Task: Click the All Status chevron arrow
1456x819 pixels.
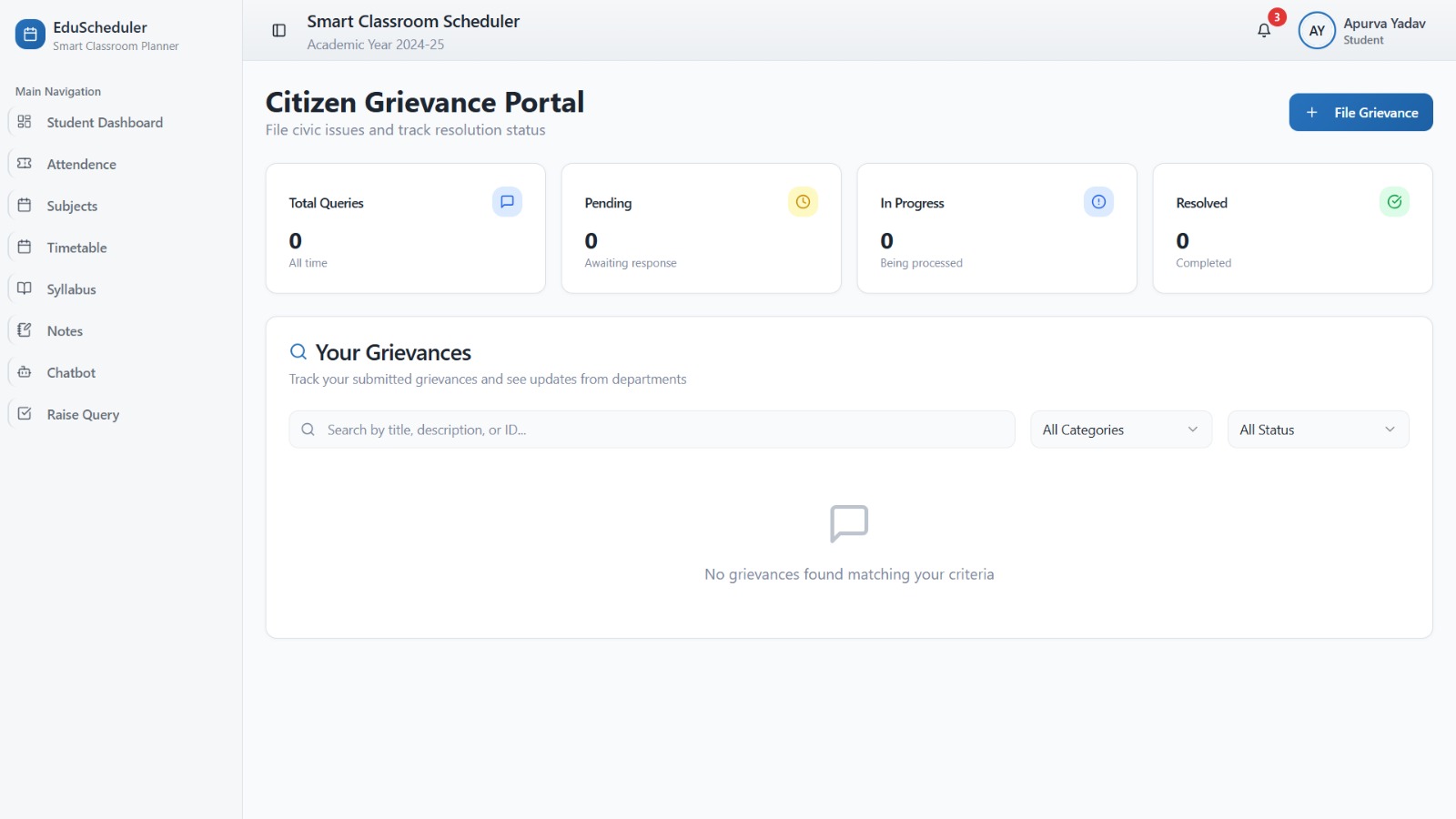Action: [x=1390, y=430]
